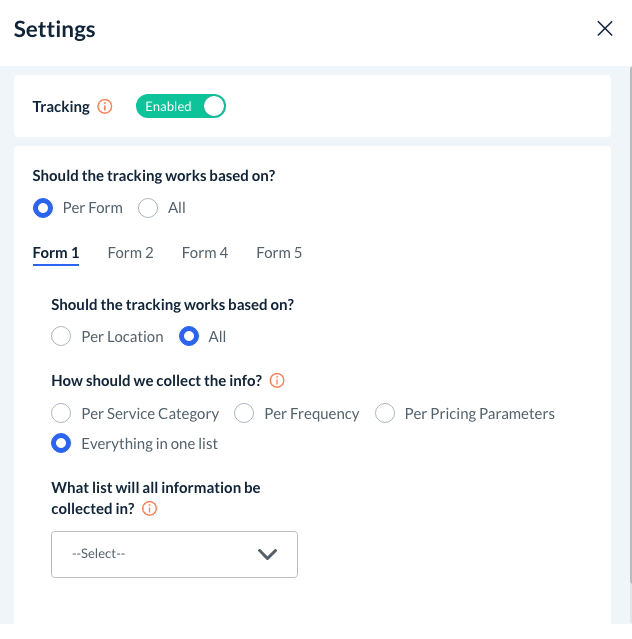632x639 pixels.
Task: Click info icon beside 'collected in?' label
Action: click(150, 509)
